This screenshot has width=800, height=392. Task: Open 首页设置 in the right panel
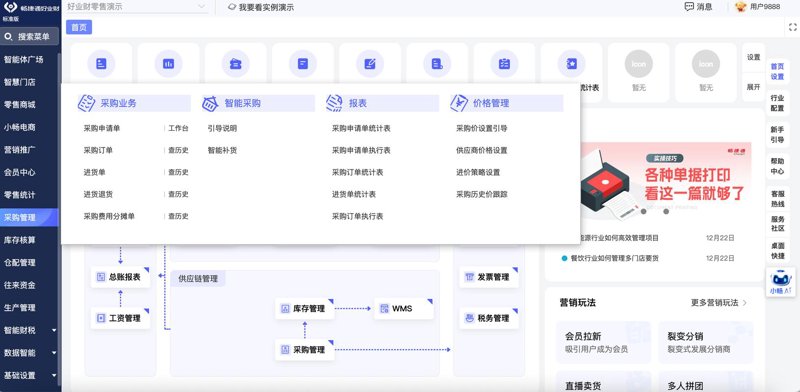click(777, 72)
